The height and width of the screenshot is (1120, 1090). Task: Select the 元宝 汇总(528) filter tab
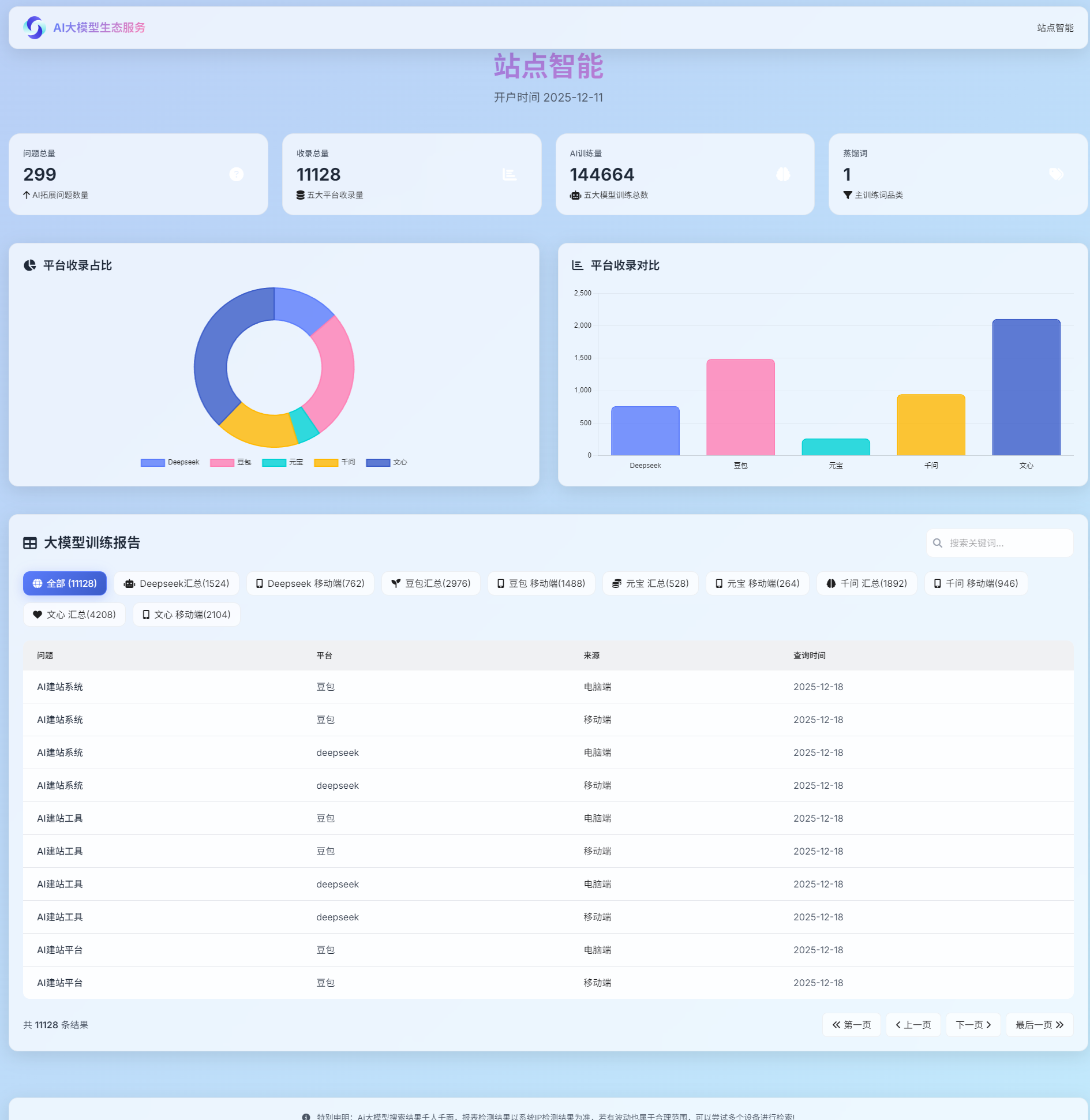650,583
